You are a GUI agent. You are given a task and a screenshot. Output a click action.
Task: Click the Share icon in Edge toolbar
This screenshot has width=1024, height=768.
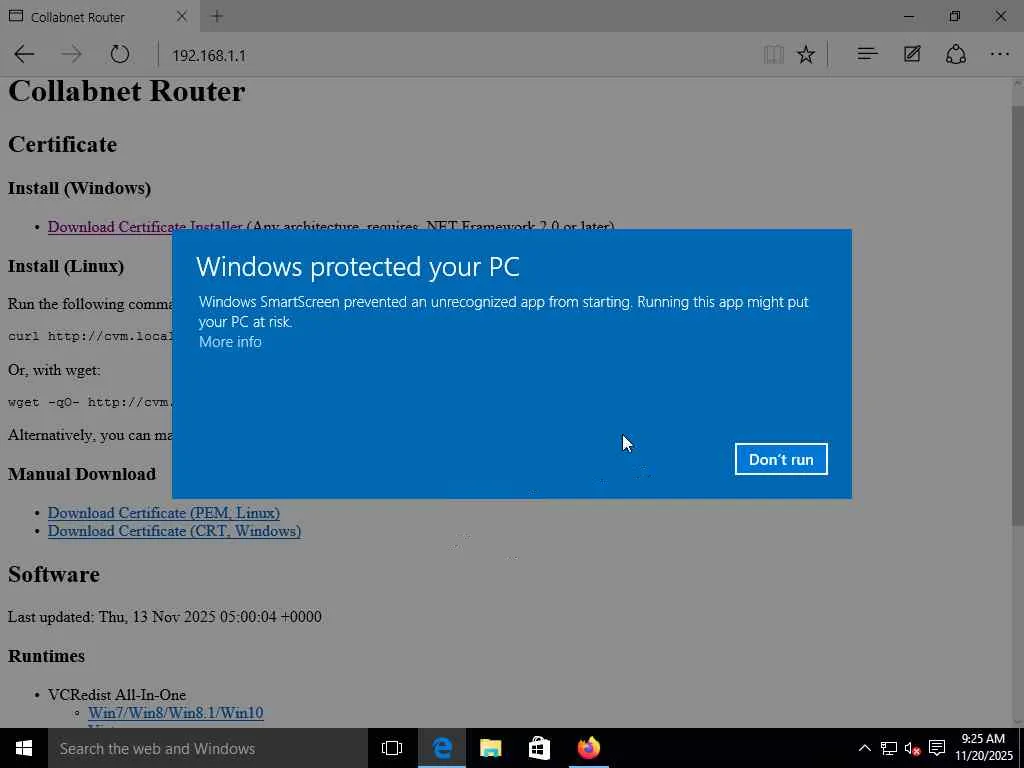955,54
